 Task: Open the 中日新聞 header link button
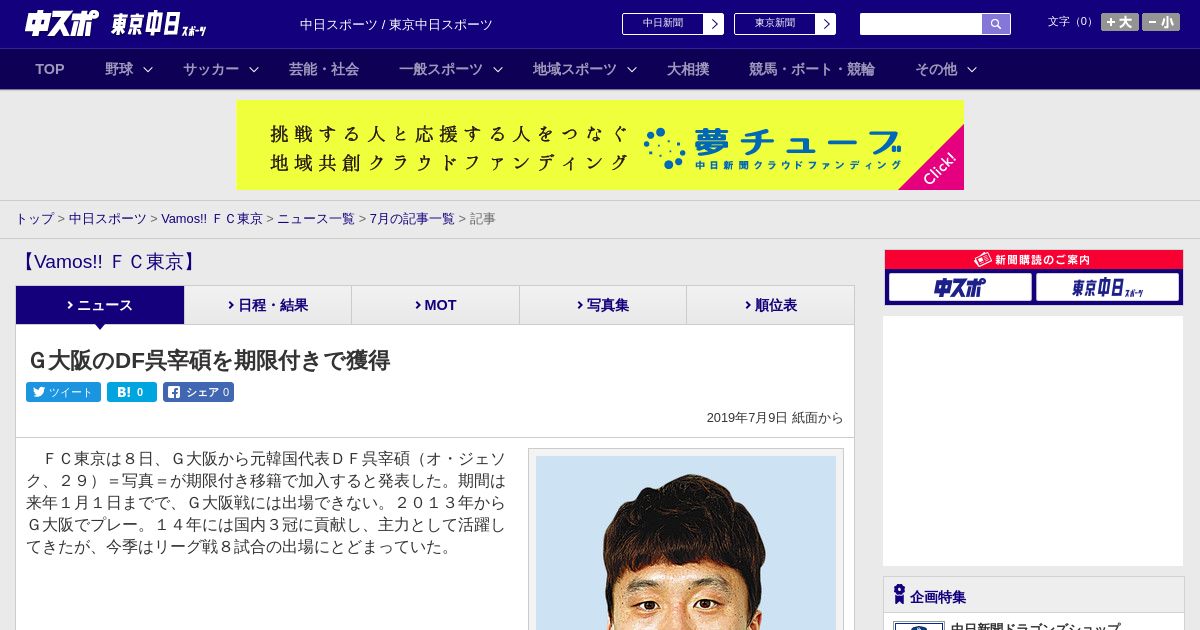(x=673, y=24)
